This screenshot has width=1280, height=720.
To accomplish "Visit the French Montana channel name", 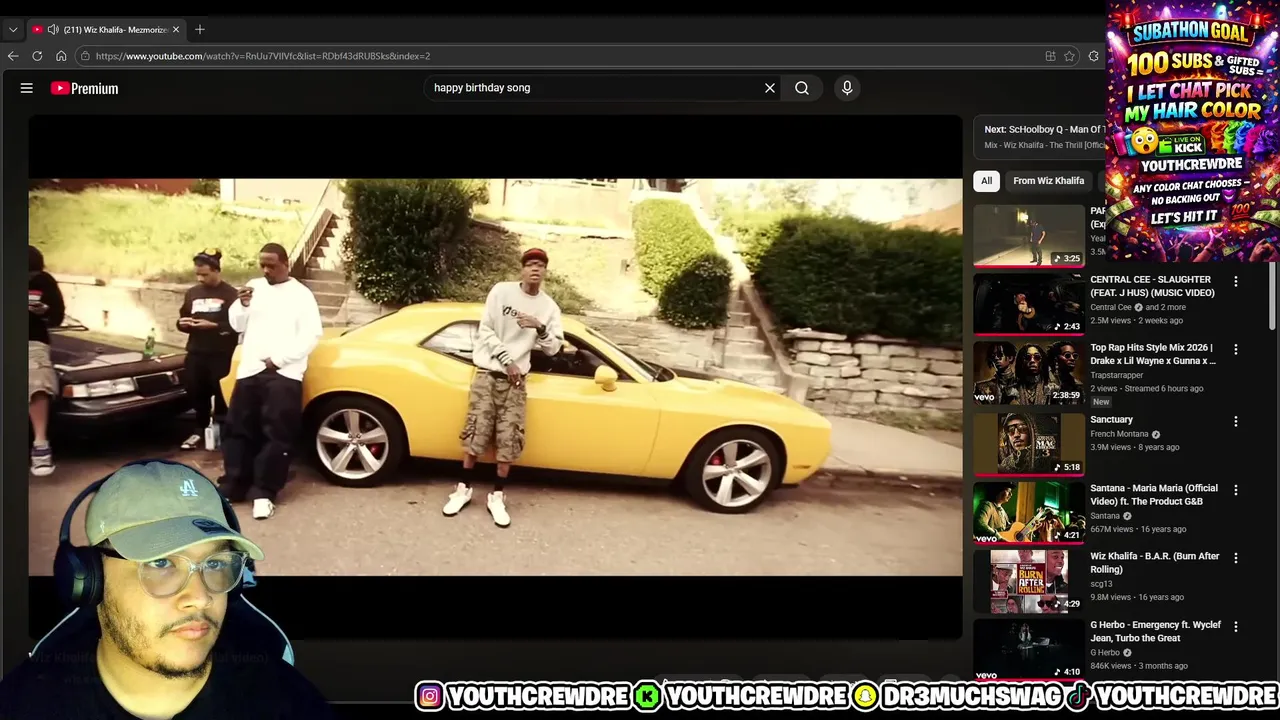I will click(x=1120, y=434).
